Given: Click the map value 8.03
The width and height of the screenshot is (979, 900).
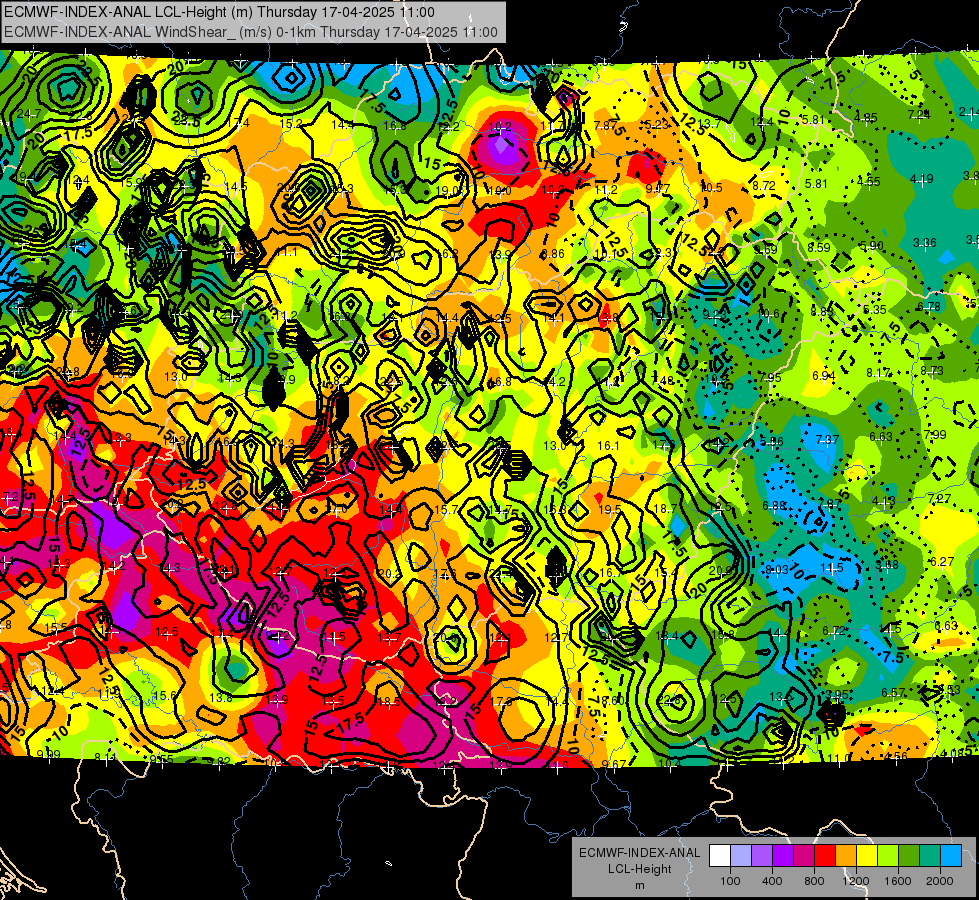Looking at the screenshot, I should 777,570.
